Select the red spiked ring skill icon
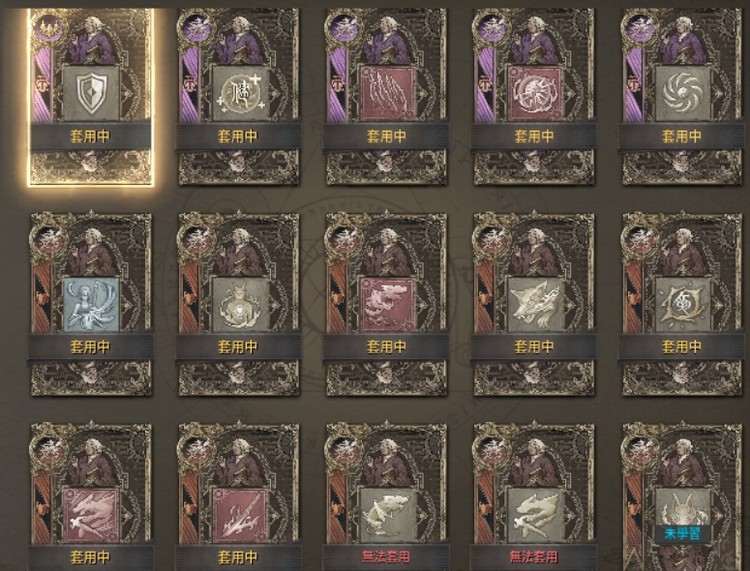 pos(535,93)
